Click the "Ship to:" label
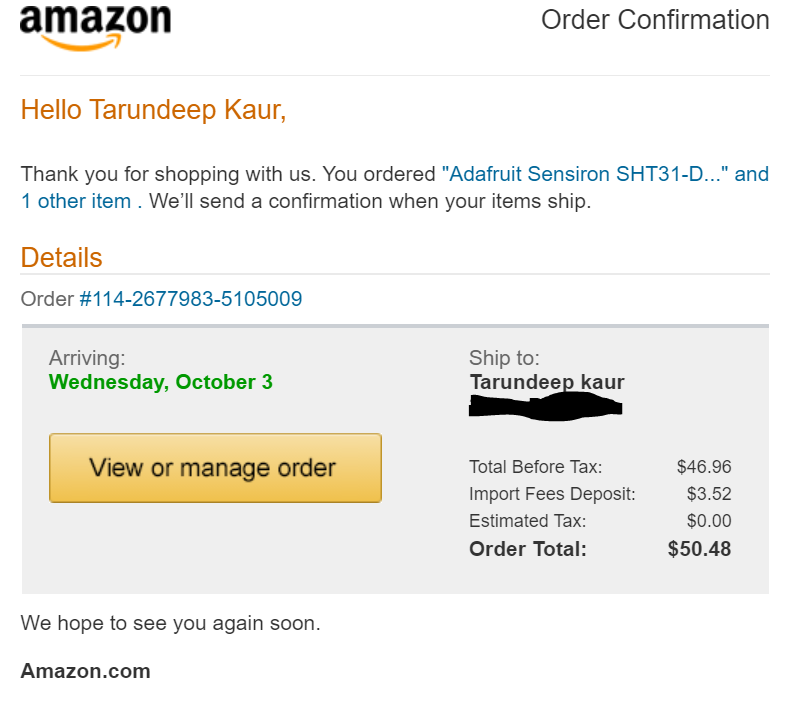Image resolution: width=793 pixels, height=703 pixels. [x=503, y=358]
